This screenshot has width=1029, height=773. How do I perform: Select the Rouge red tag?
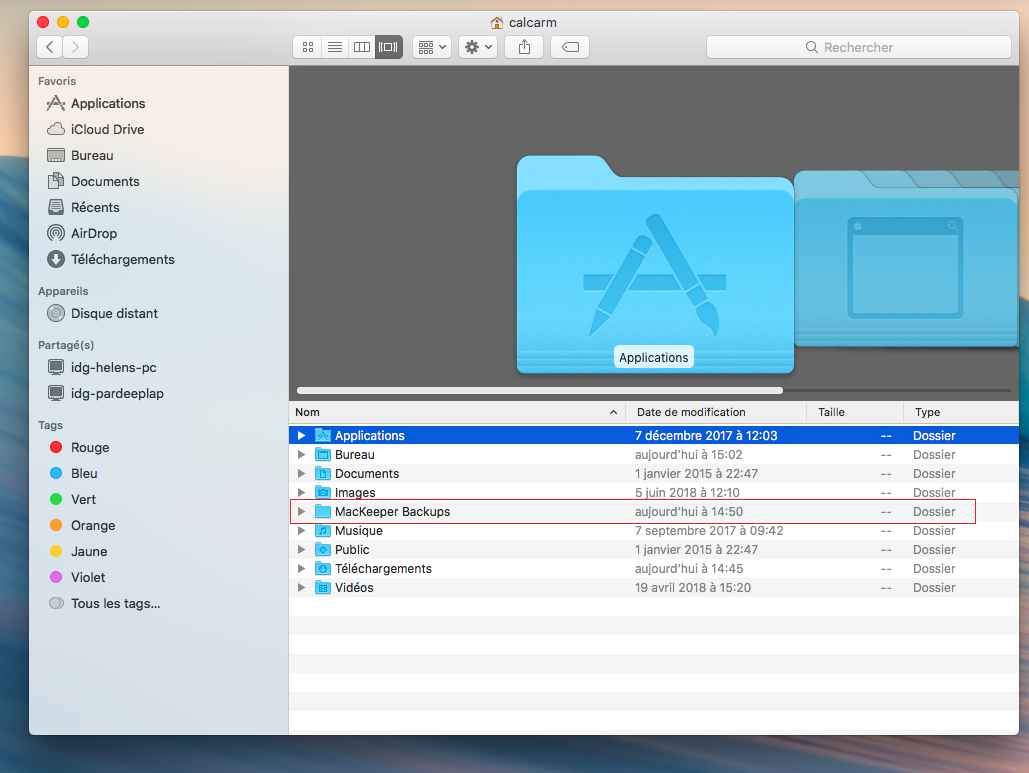pyautogui.click(x=89, y=448)
